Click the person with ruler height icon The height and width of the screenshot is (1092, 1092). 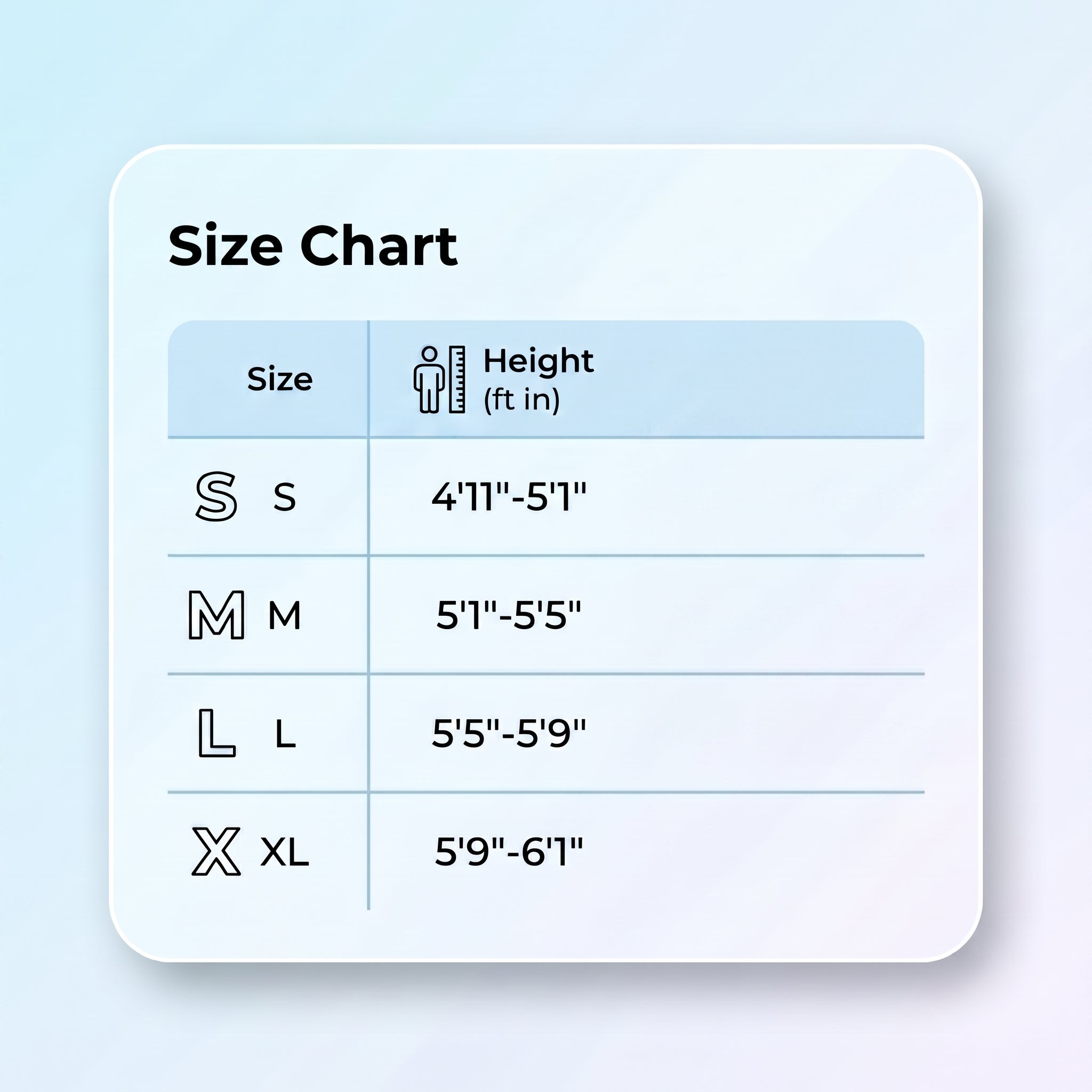point(440,379)
